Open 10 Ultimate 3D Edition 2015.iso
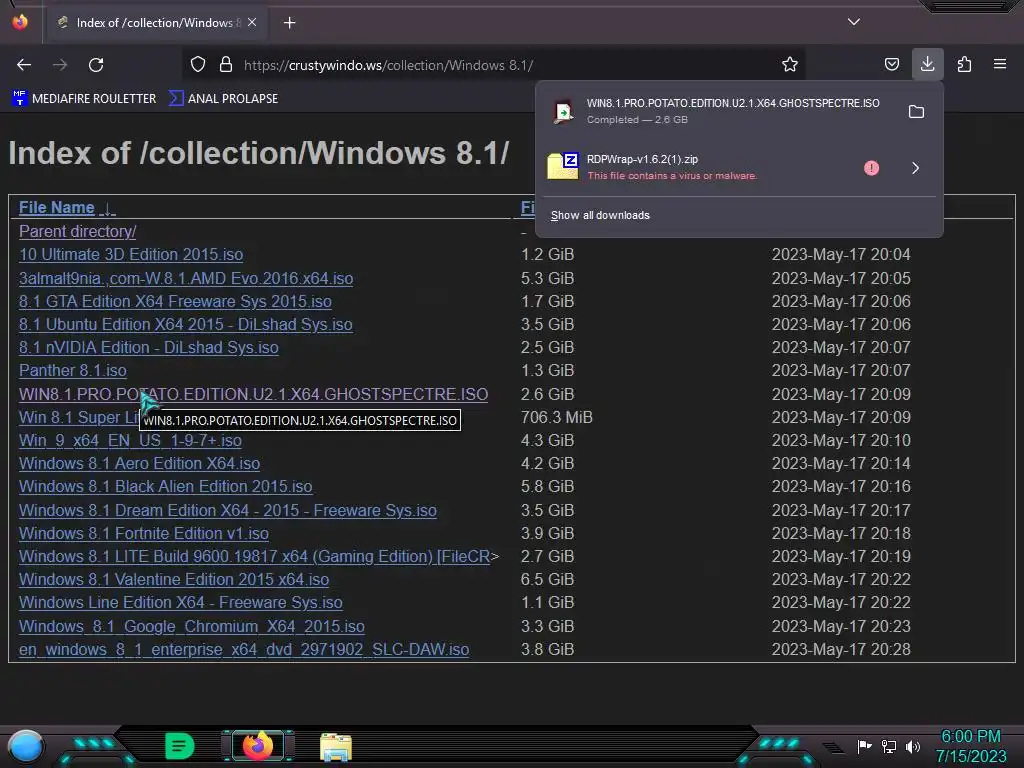 tap(131, 254)
